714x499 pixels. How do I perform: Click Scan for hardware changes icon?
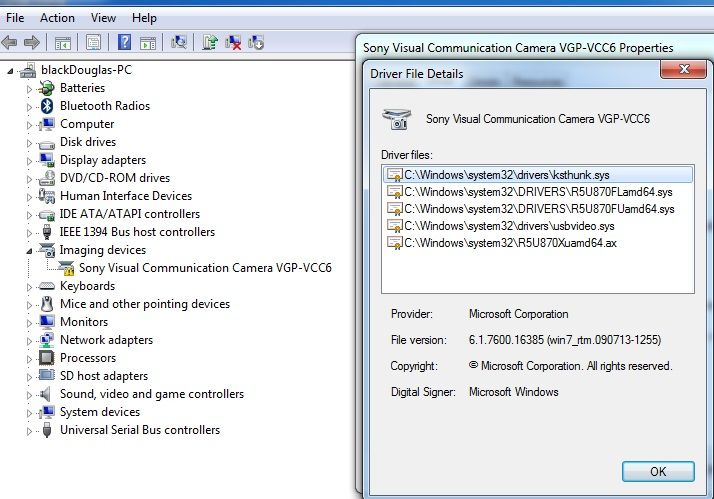click(179, 42)
